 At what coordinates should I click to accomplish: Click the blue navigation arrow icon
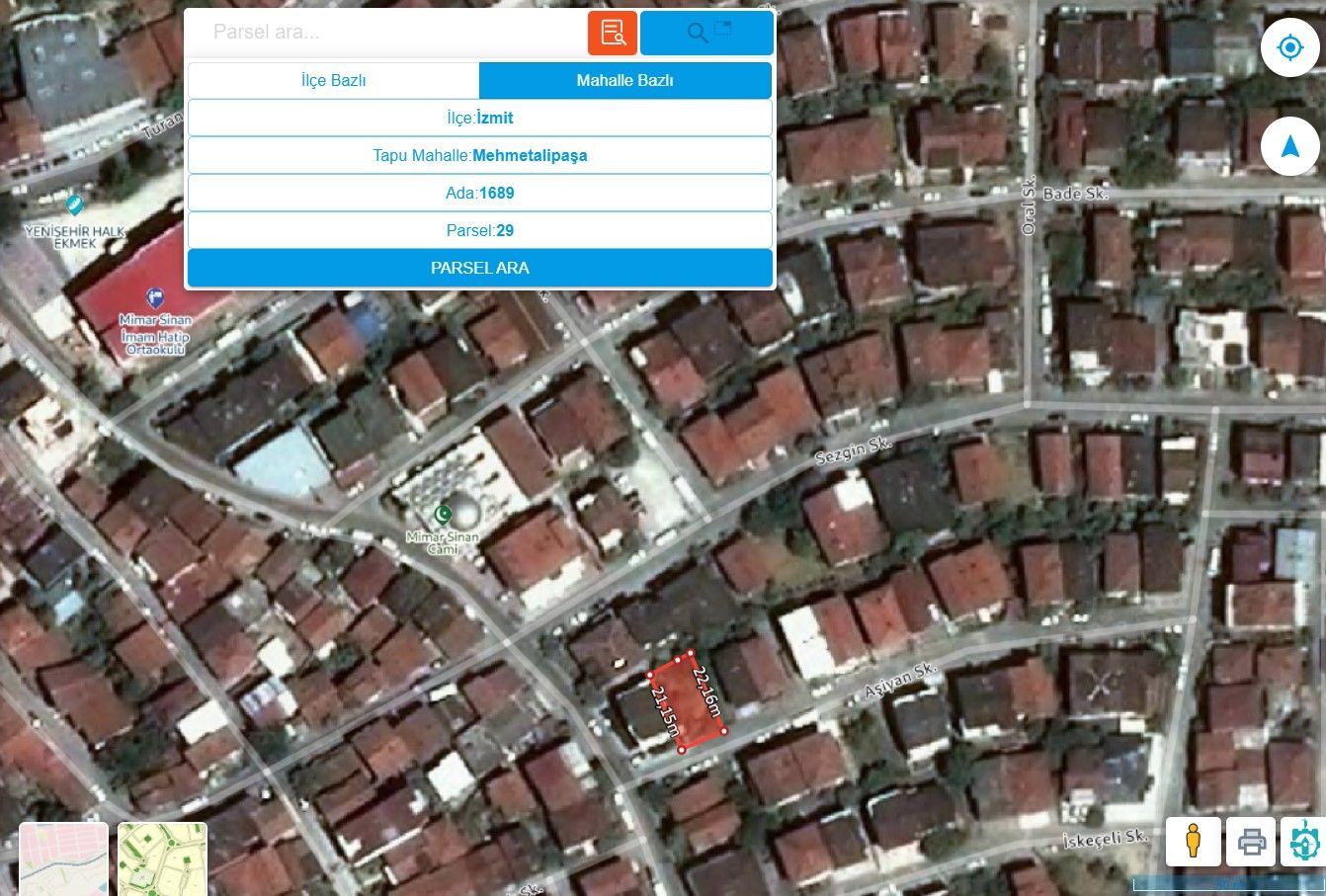coord(1289,147)
